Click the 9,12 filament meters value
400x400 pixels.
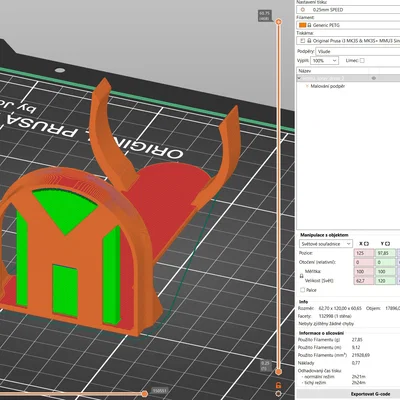356,347
